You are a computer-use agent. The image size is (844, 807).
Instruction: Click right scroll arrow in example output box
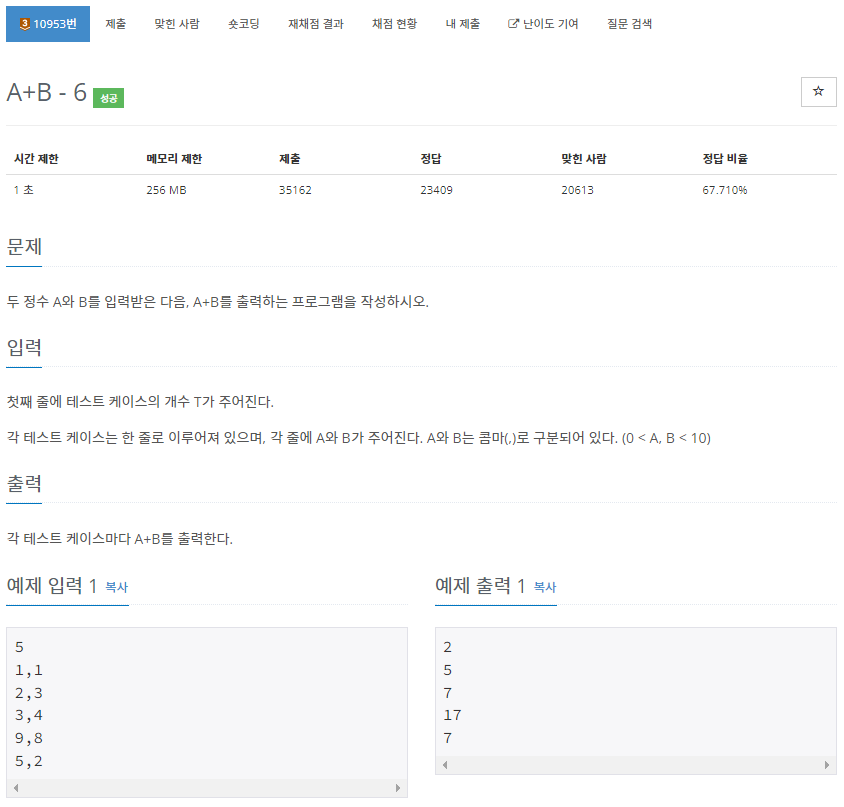coord(827,764)
